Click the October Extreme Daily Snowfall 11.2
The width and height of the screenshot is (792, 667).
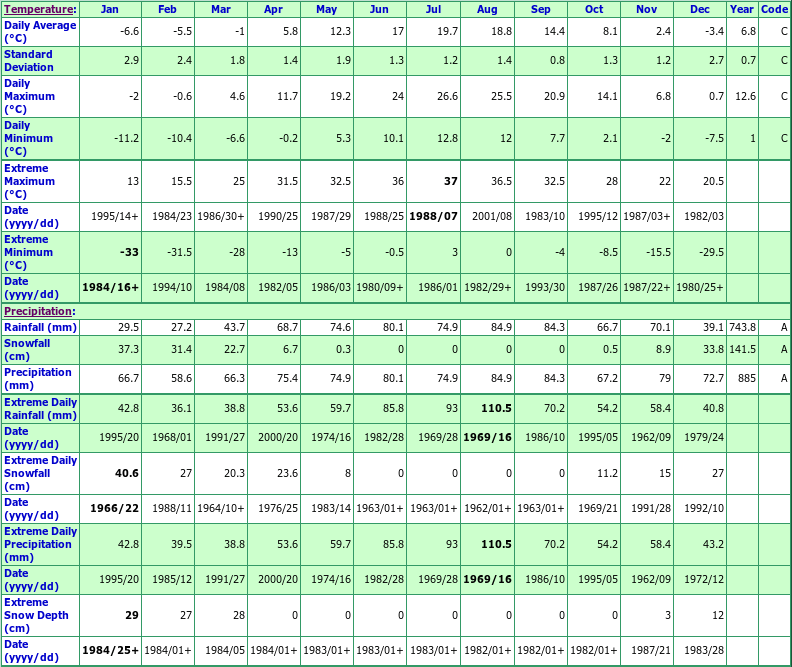[607, 473]
